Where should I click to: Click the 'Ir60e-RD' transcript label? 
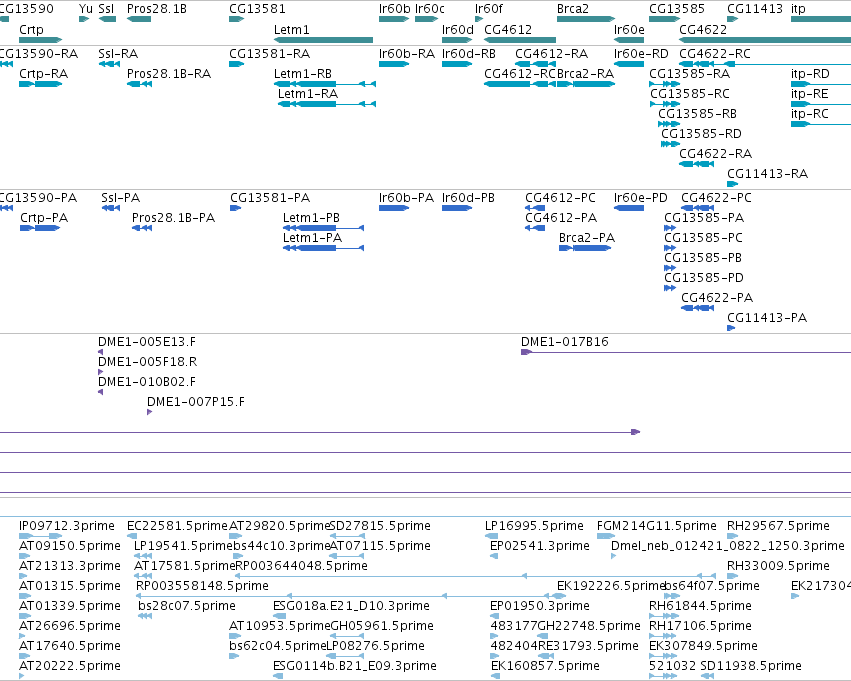(x=641, y=54)
